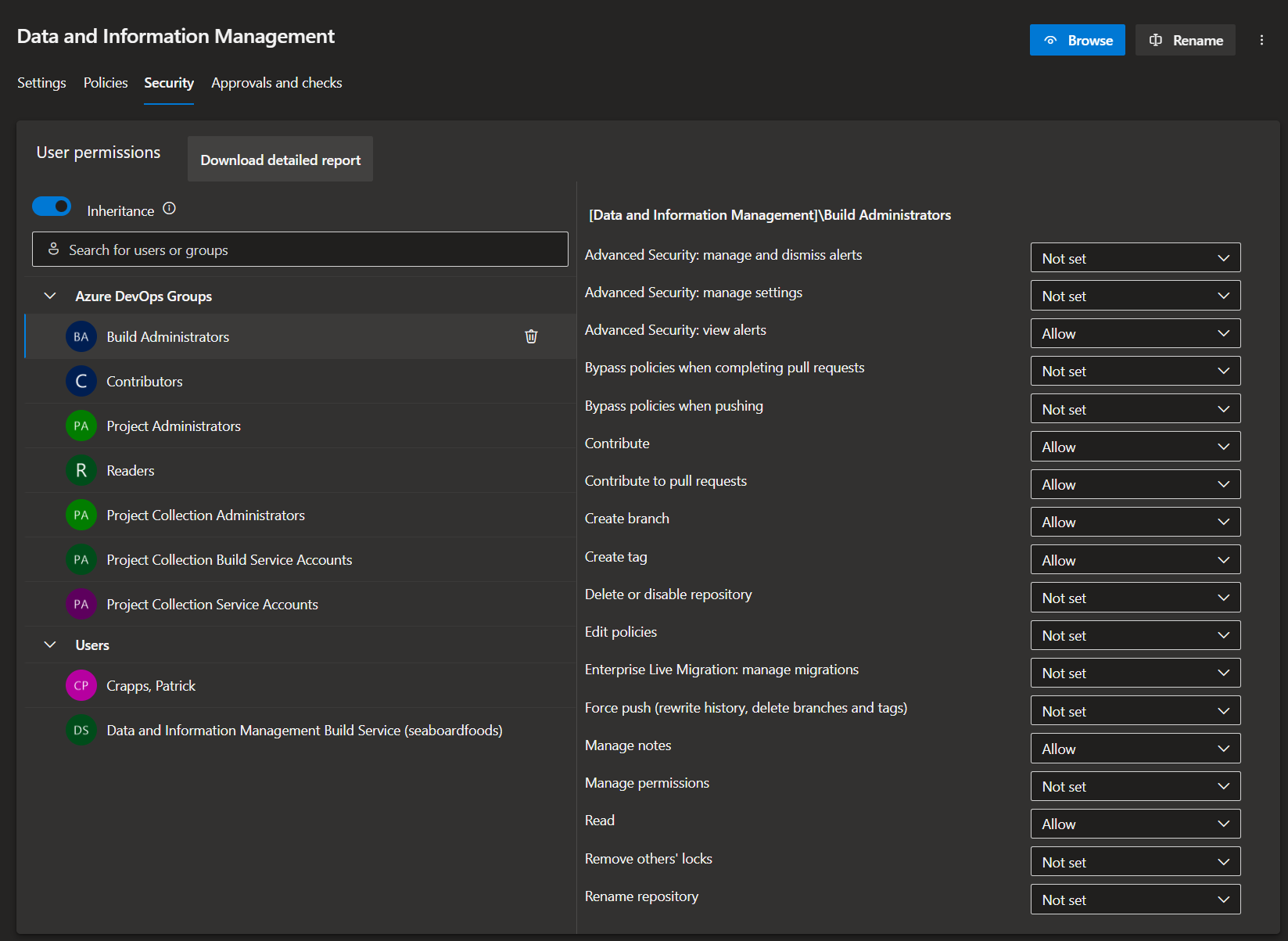The height and width of the screenshot is (941, 1288).
Task: Focus the Search for users or groups field
Action: (x=300, y=250)
